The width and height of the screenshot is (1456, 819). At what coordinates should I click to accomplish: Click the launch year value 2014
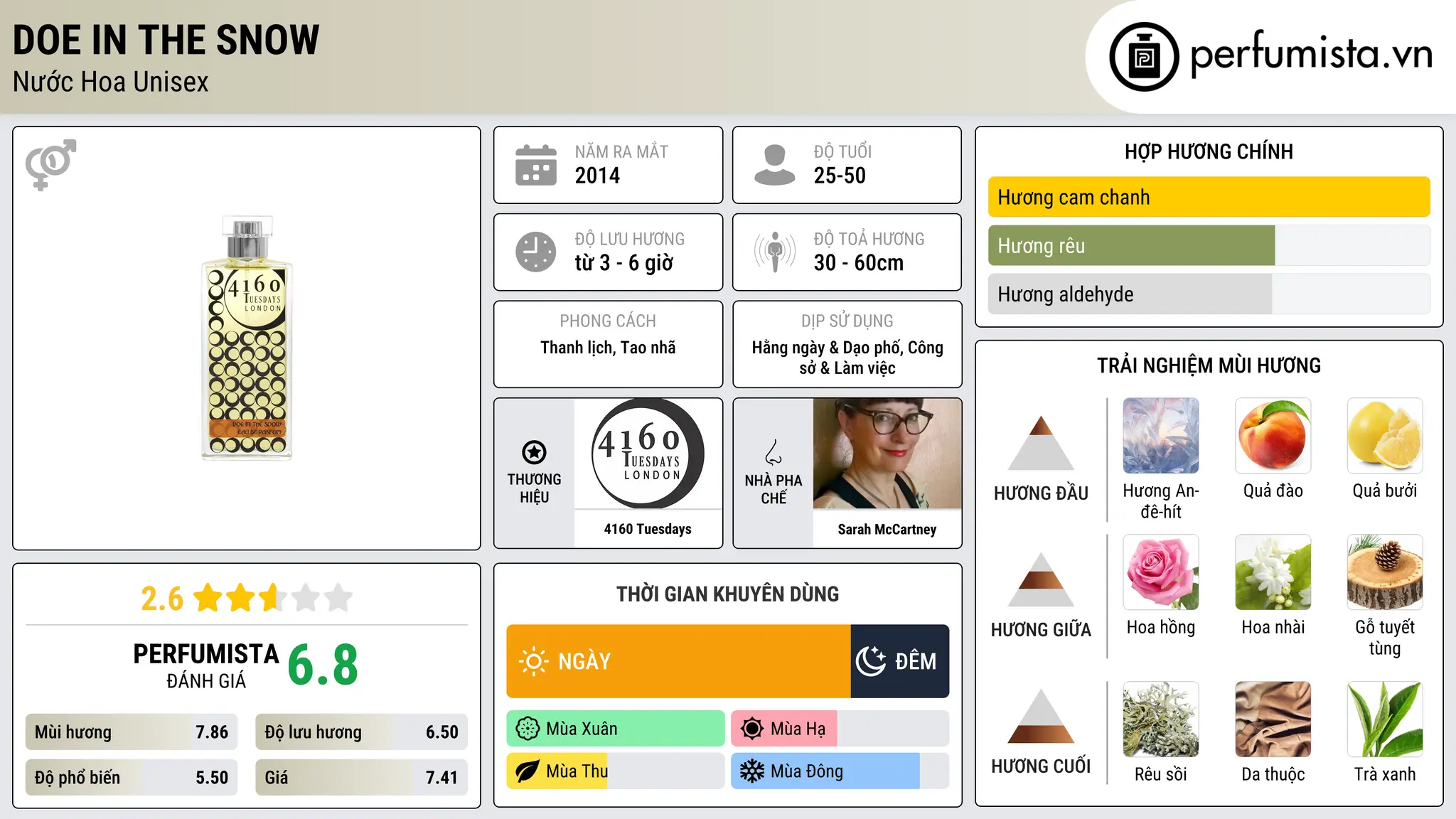click(597, 176)
